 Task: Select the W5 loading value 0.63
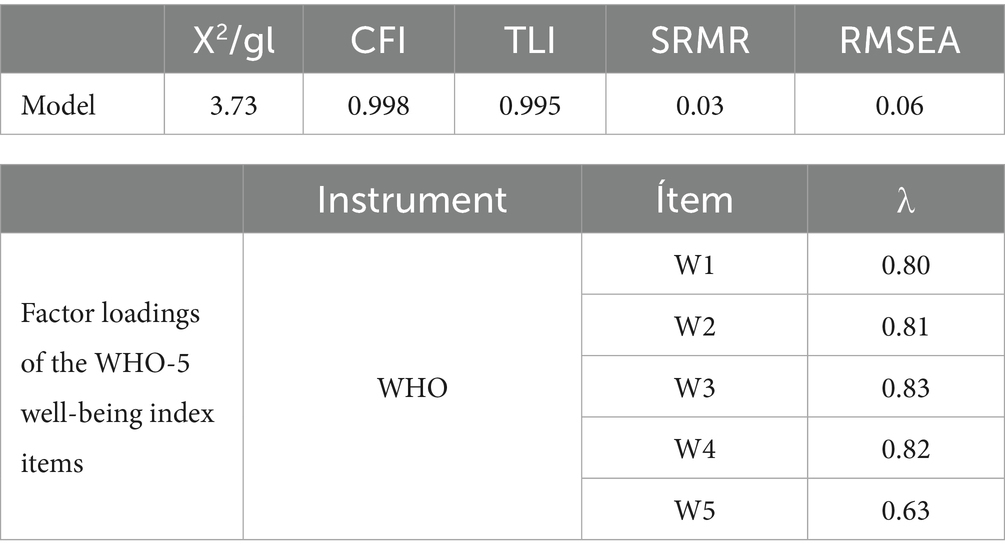[x=905, y=510]
